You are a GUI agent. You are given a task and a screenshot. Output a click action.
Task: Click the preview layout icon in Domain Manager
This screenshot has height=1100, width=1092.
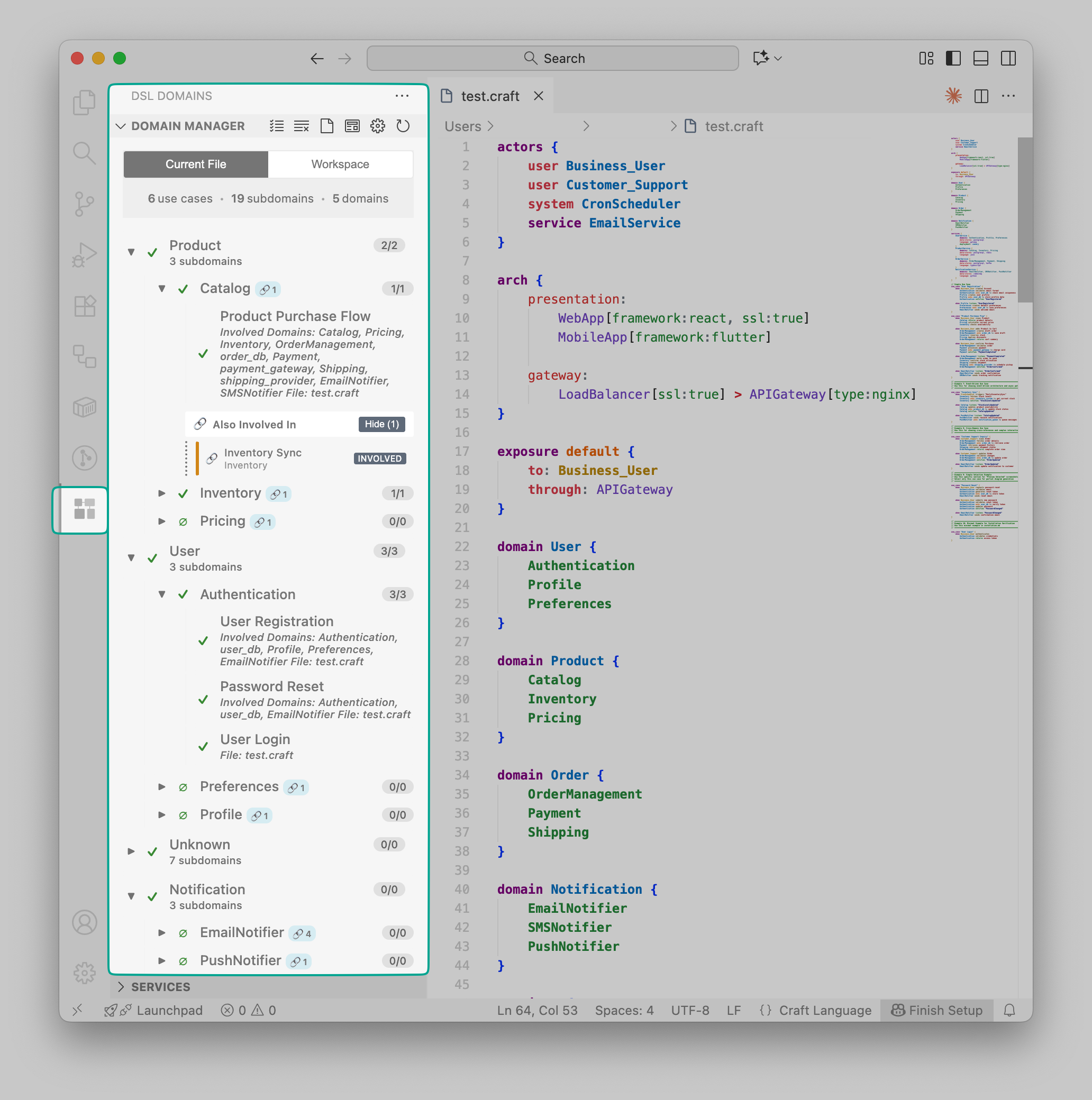352,126
